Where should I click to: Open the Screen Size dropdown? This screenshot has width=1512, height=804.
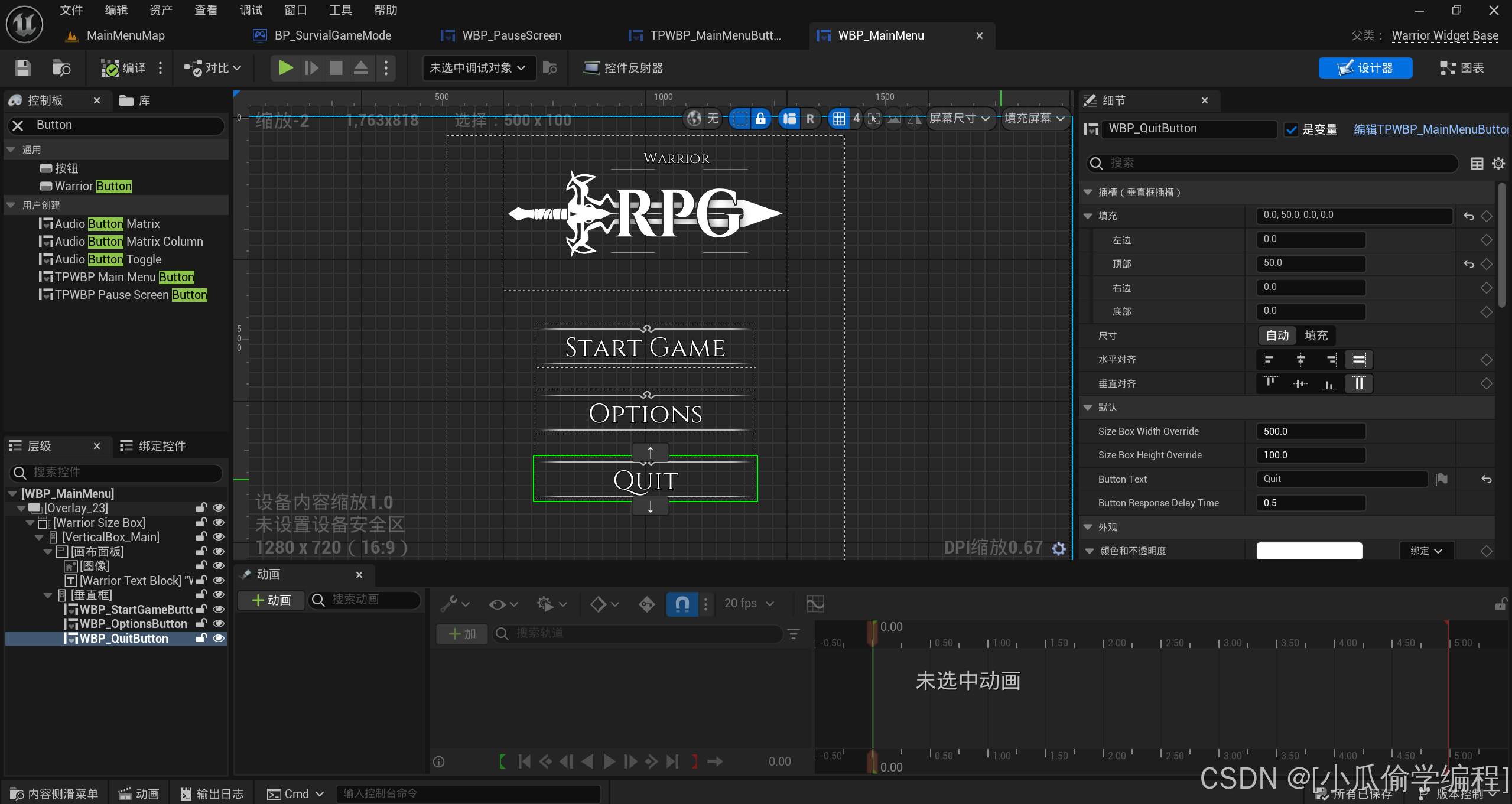pos(960,119)
